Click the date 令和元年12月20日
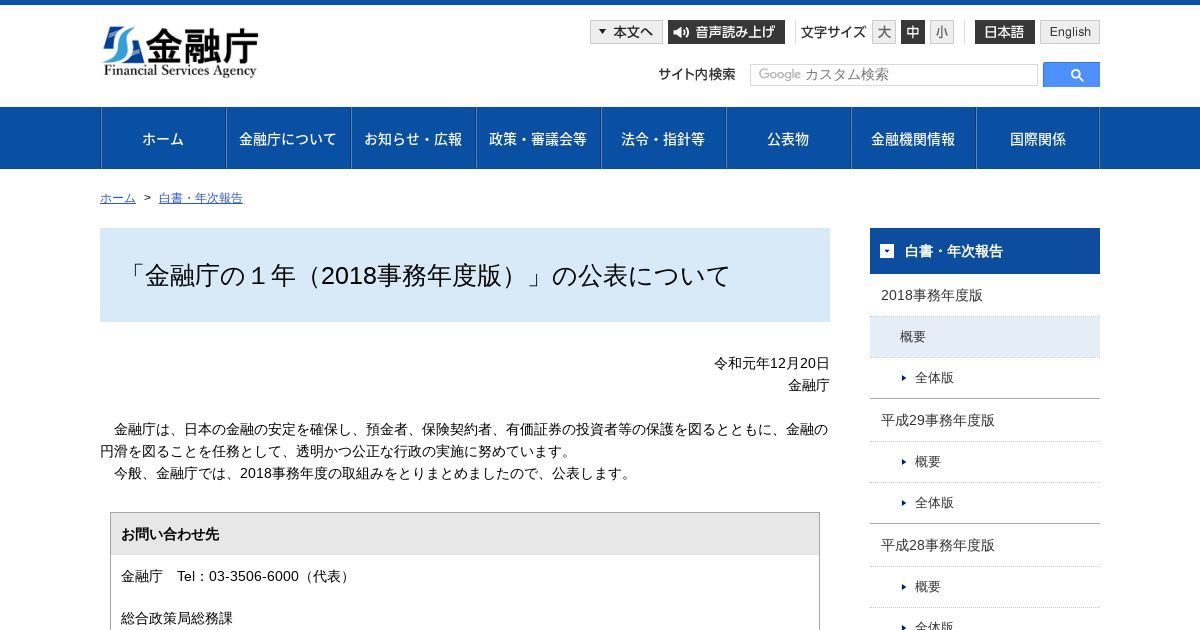 (x=772, y=363)
